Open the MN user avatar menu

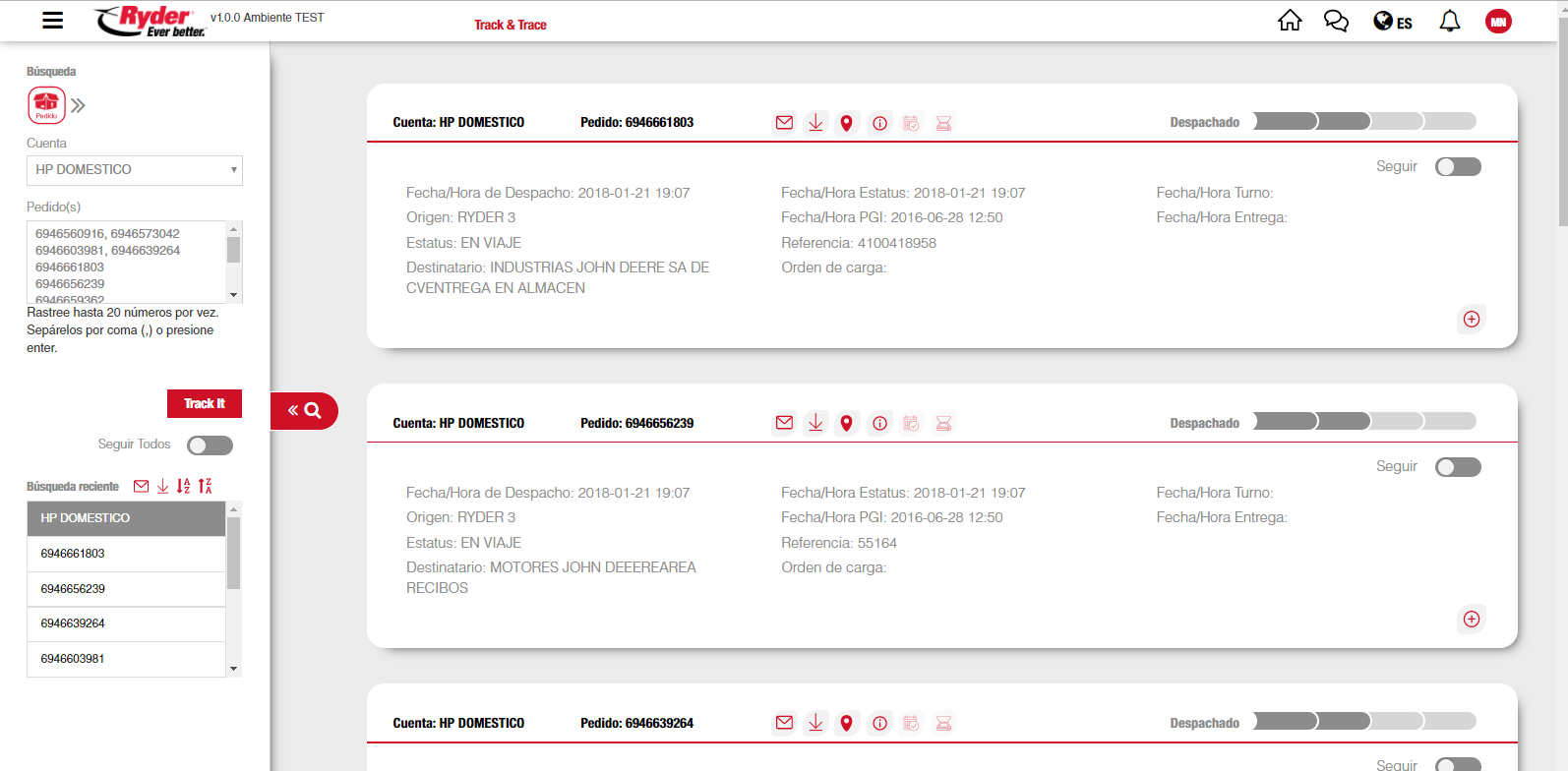pos(1498,22)
